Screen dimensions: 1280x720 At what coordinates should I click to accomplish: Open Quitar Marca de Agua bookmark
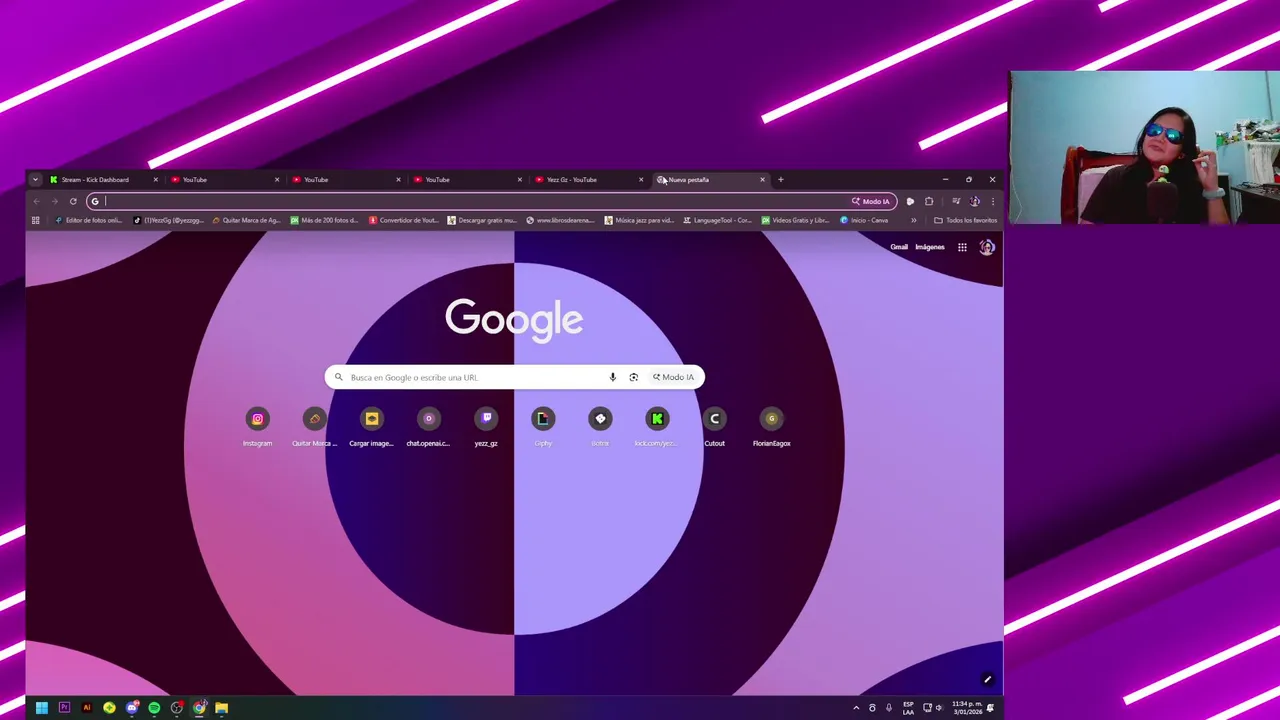[x=246, y=220]
